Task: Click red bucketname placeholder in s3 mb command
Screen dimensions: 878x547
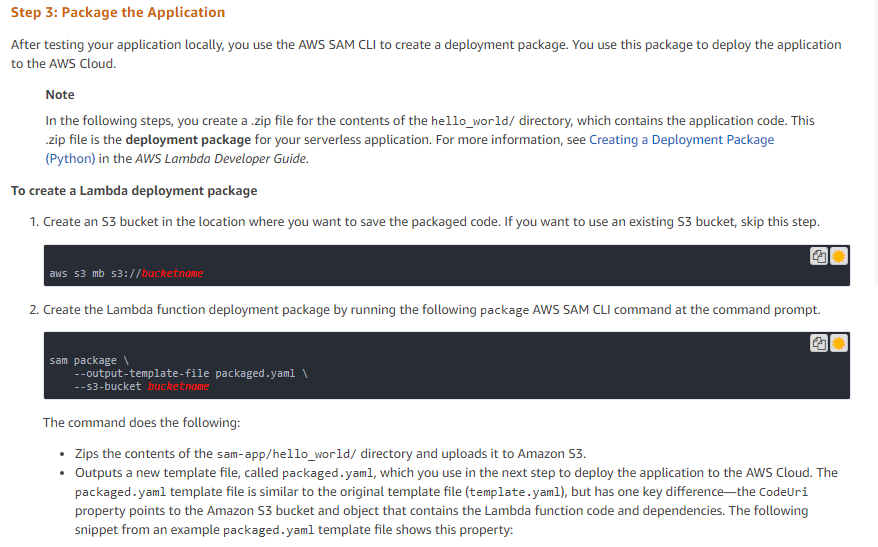Action: pyautogui.click(x=172, y=273)
